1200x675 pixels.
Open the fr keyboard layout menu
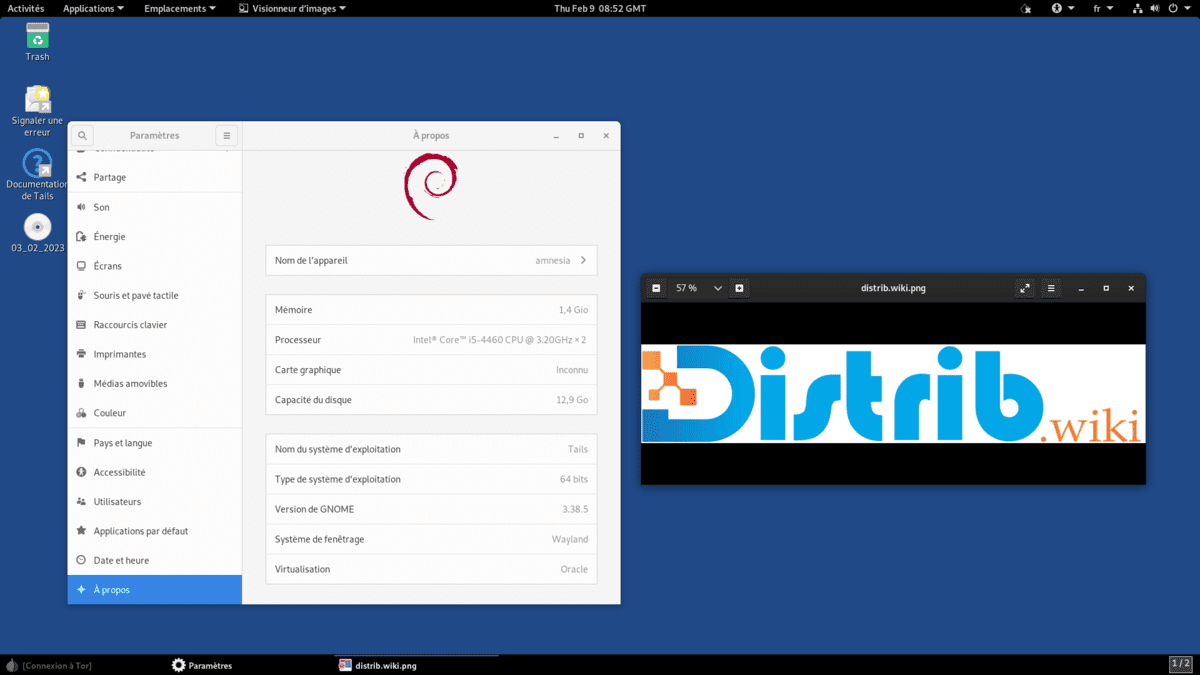(x=1103, y=8)
